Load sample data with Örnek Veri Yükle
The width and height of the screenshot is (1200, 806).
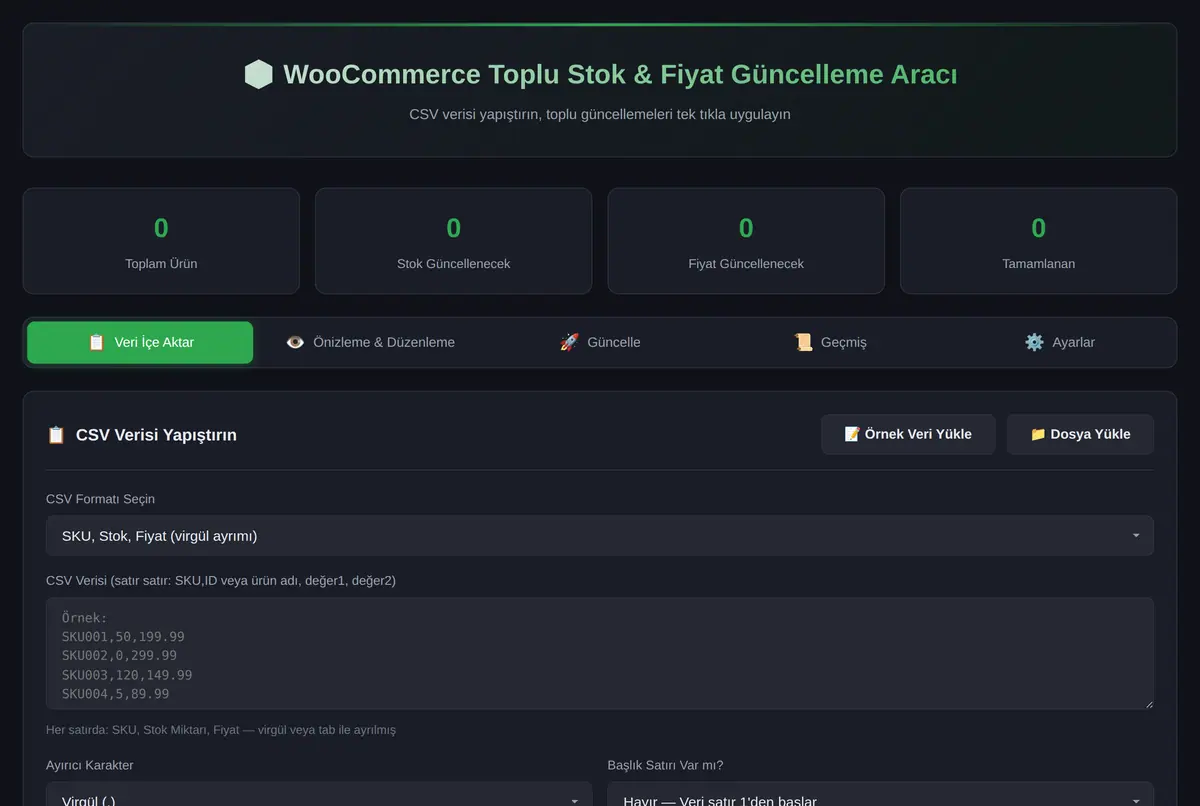pos(908,434)
